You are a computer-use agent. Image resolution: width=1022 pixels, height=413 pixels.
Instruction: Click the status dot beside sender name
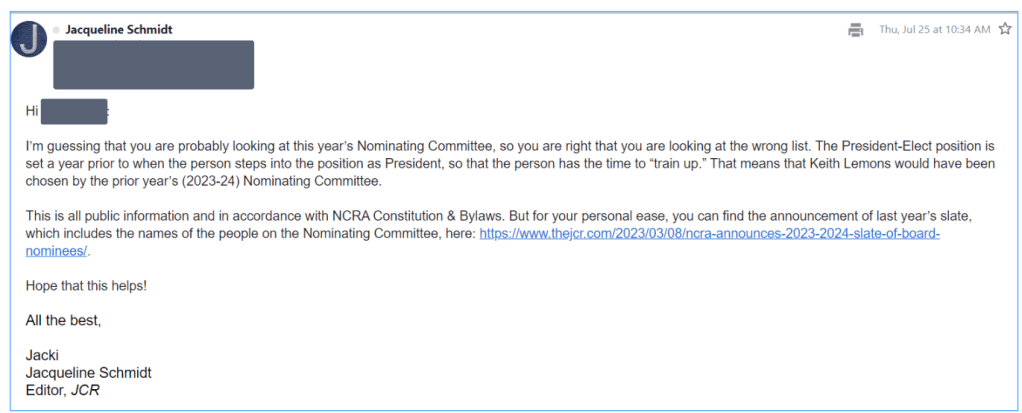tap(56, 30)
